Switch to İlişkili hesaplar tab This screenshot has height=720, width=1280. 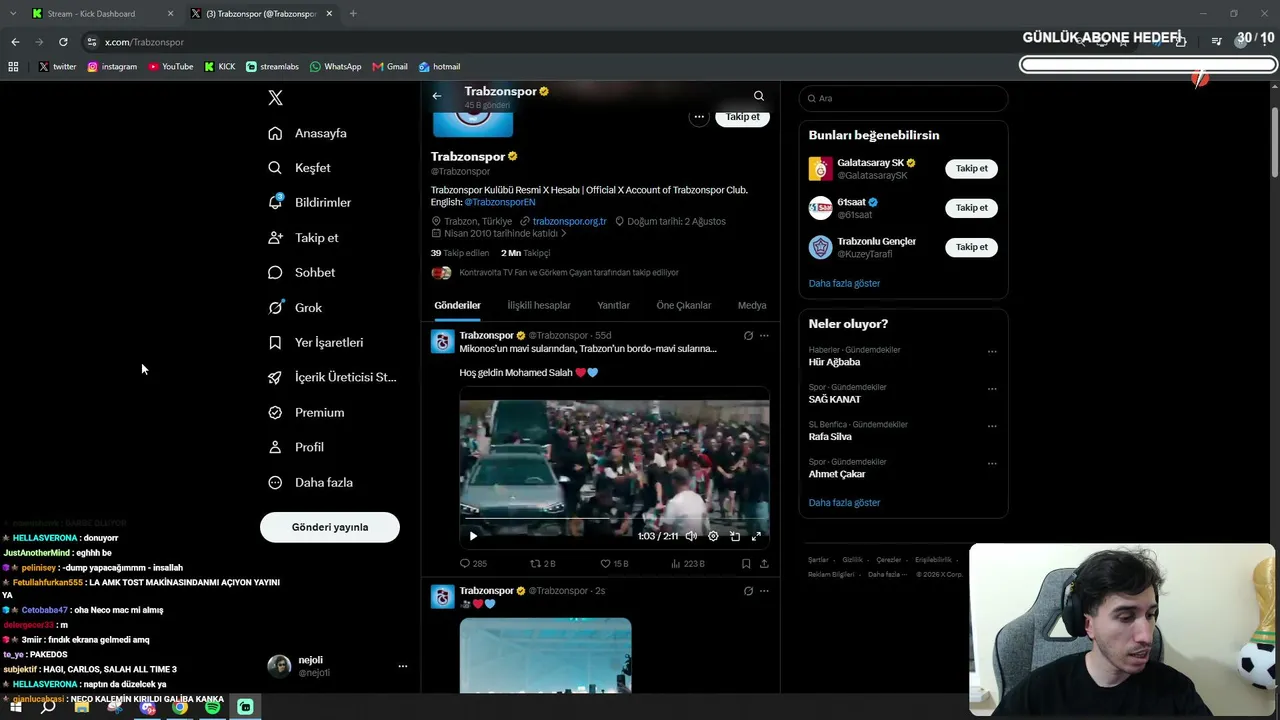pos(539,305)
